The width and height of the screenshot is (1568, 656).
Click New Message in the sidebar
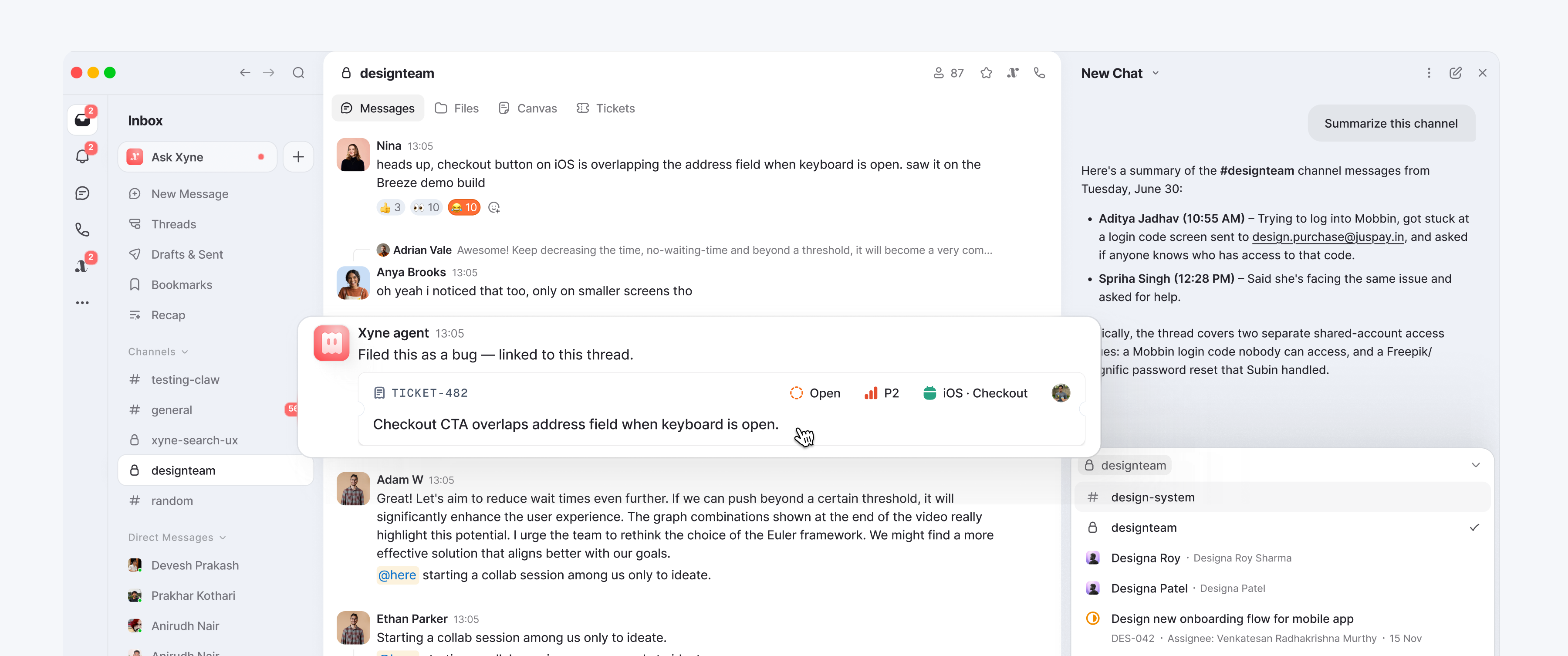click(x=190, y=194)
